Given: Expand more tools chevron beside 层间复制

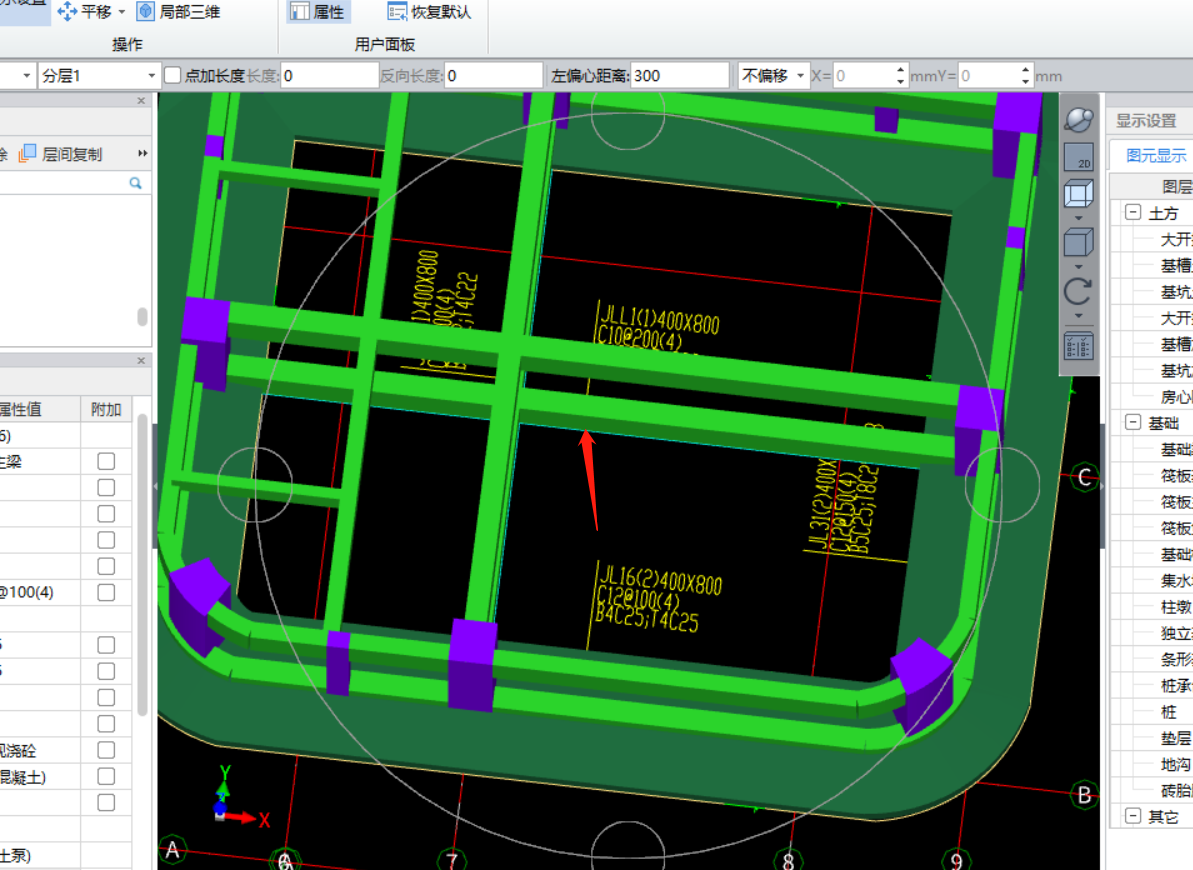Looking at the screenshot, I should [142, 154].
